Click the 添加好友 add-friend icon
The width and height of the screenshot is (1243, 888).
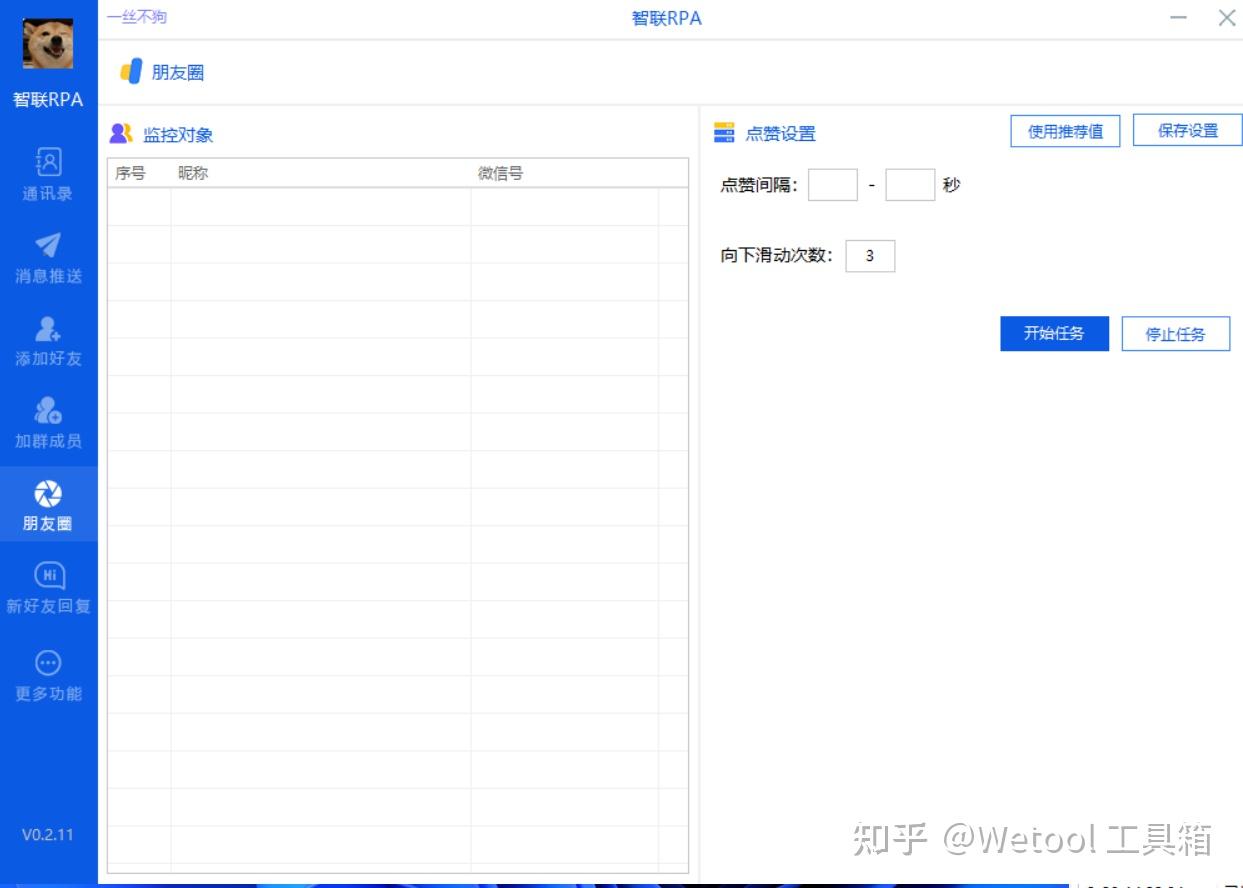[48, 326]
